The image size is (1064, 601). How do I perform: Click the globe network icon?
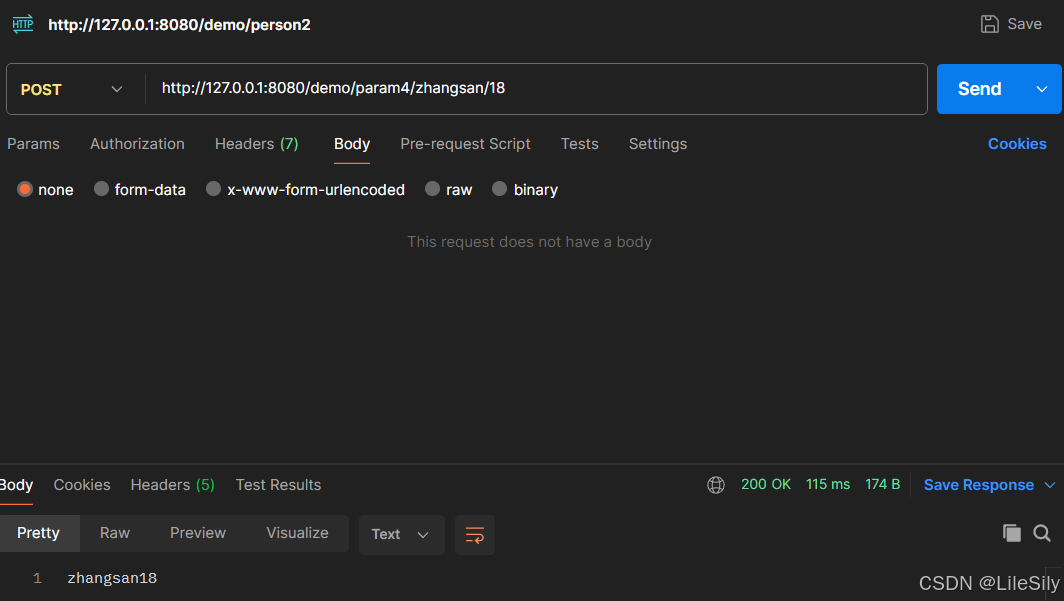click(716, 485)
